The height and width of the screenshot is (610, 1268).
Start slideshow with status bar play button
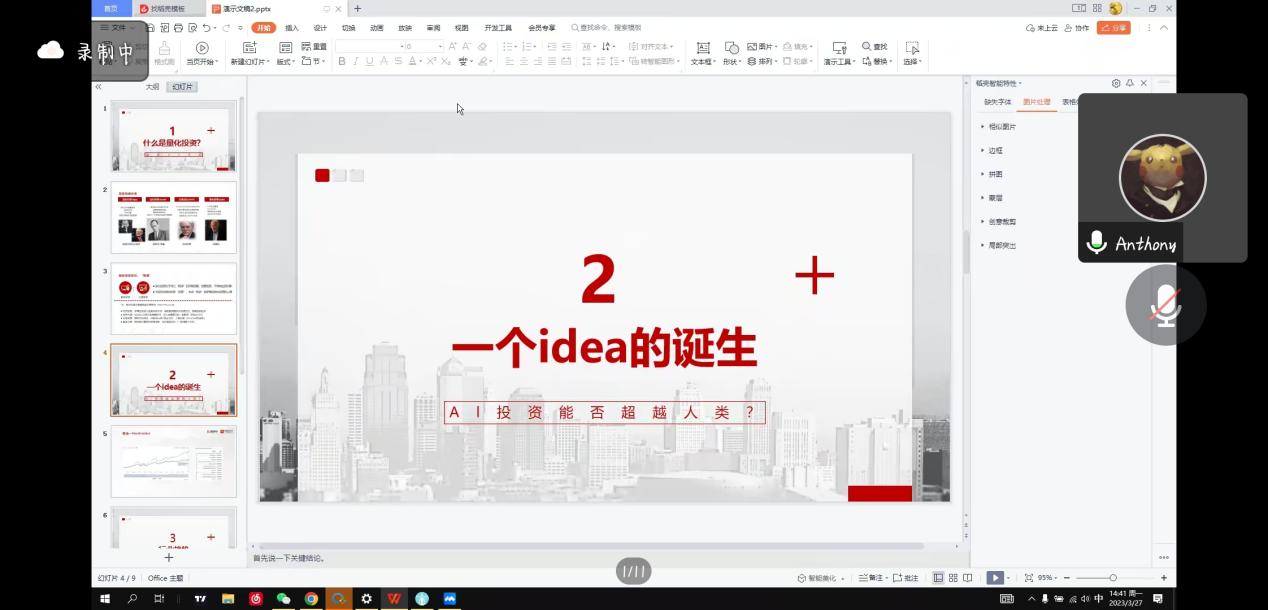click(x=994, y=578)
